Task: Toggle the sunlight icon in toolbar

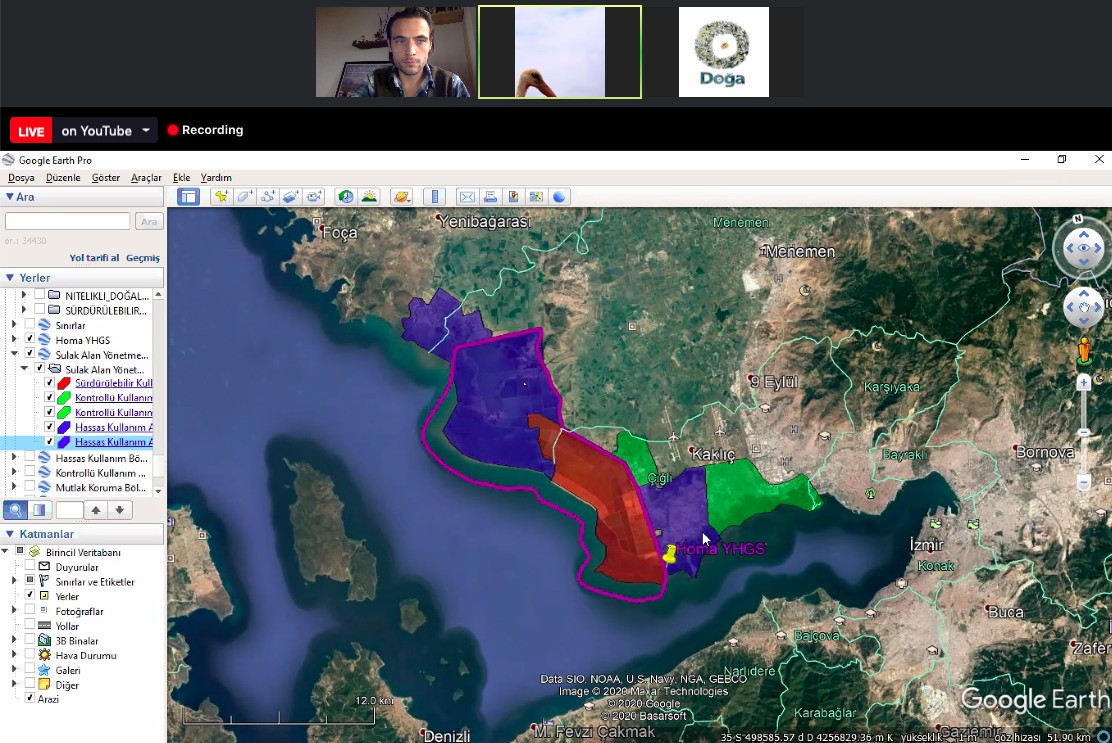Action: (369, 197)
